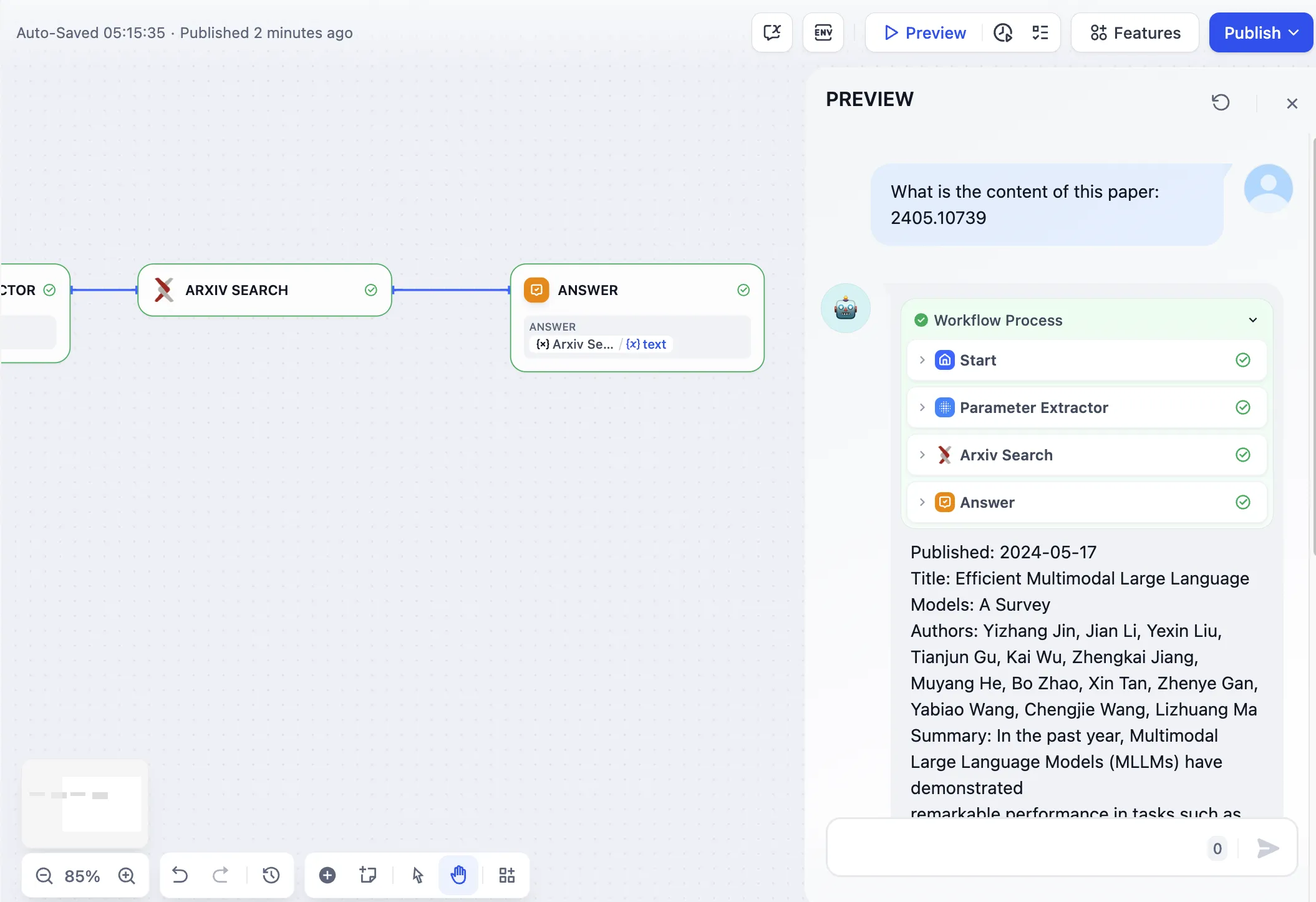Click the undo arrow icon

(x=180, y=875)
